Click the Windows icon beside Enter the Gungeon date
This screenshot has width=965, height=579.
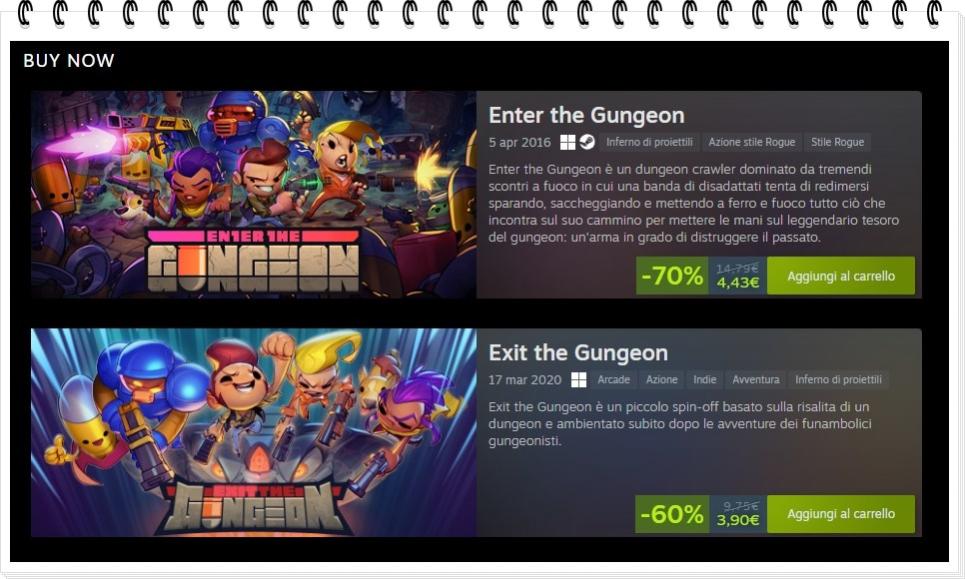pos(567,143)
